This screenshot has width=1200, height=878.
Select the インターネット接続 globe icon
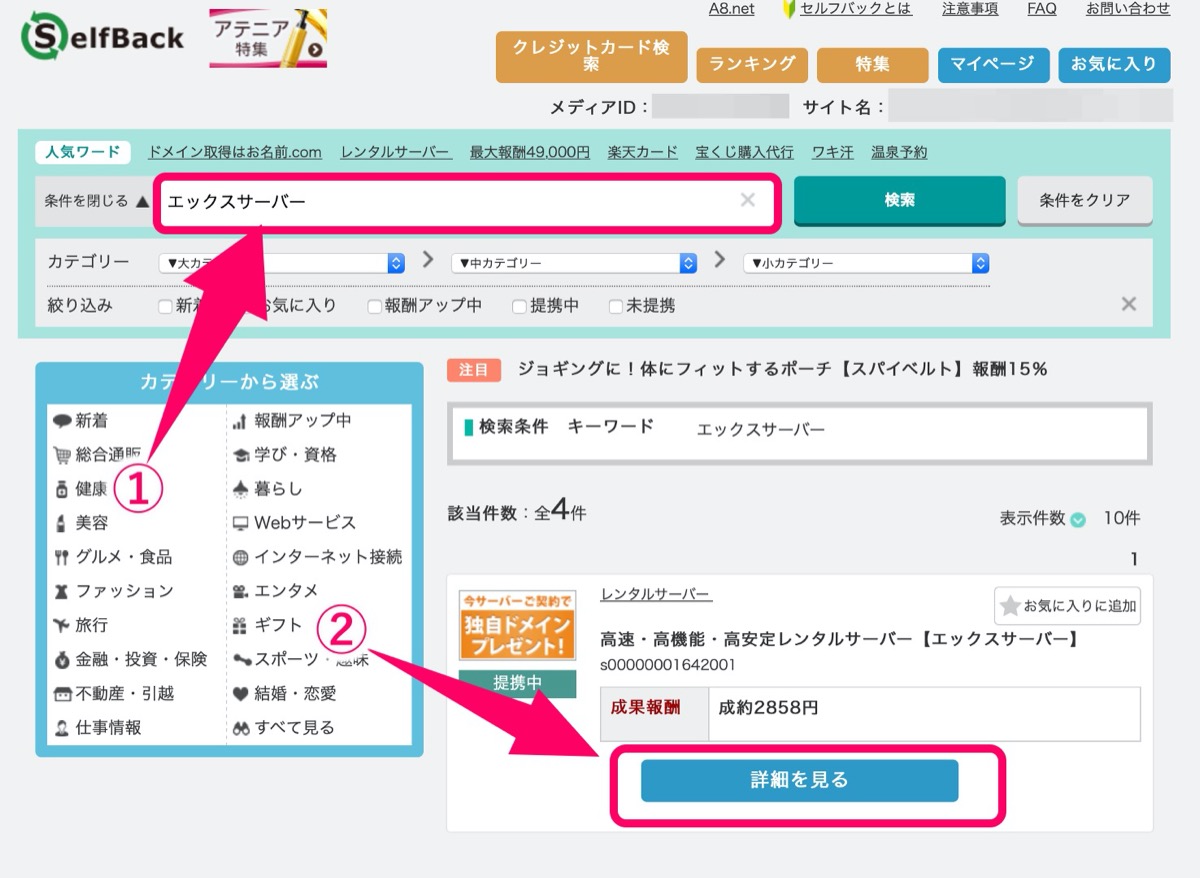240,557
